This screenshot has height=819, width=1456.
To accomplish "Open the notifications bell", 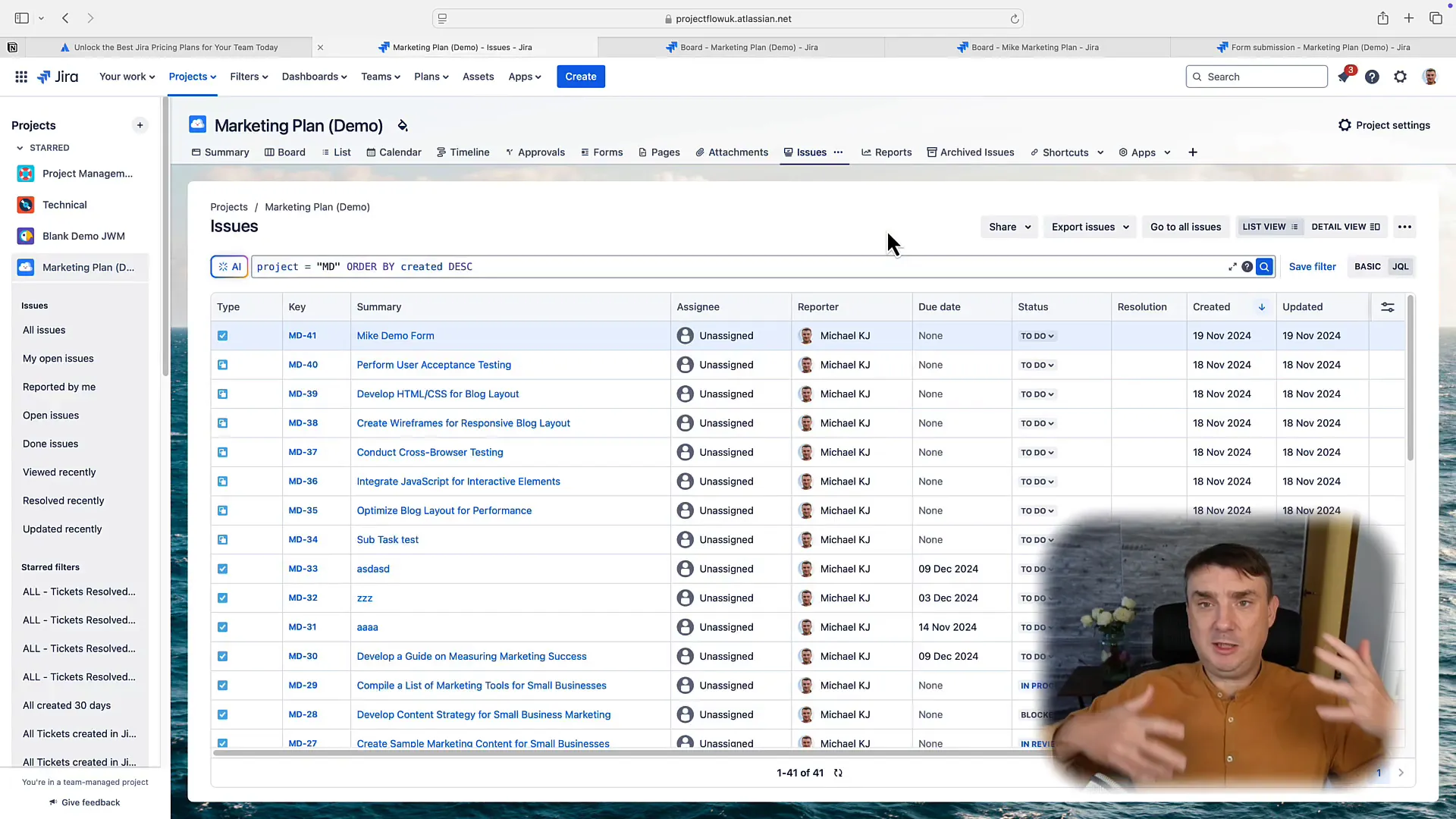I will tap(1344, 77).
